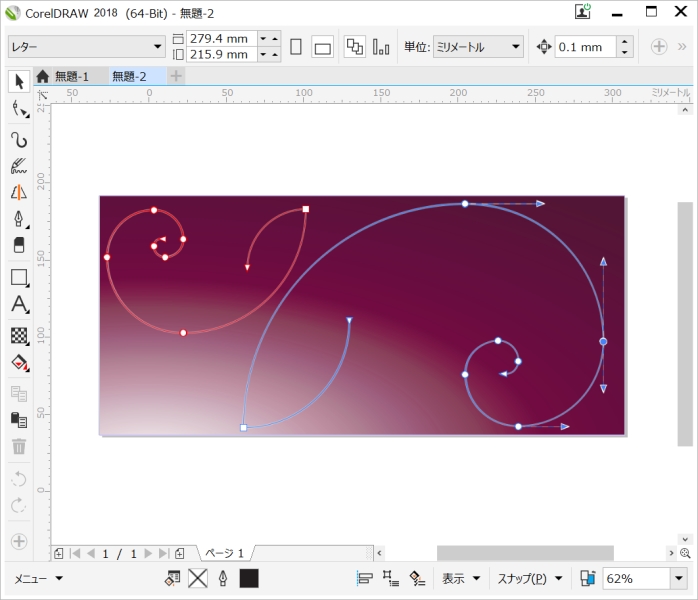This screenshot has width=698, height=600.
Task: Select the Rectangle tool
Action: click(x=19, y=277)
